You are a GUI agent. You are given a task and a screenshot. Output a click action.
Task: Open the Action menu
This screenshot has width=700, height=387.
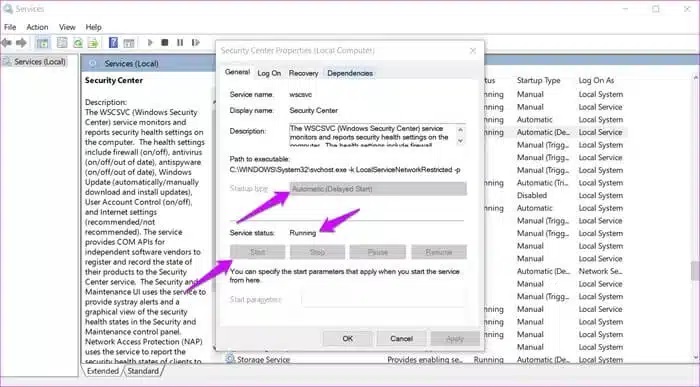[x=37, y=27]
